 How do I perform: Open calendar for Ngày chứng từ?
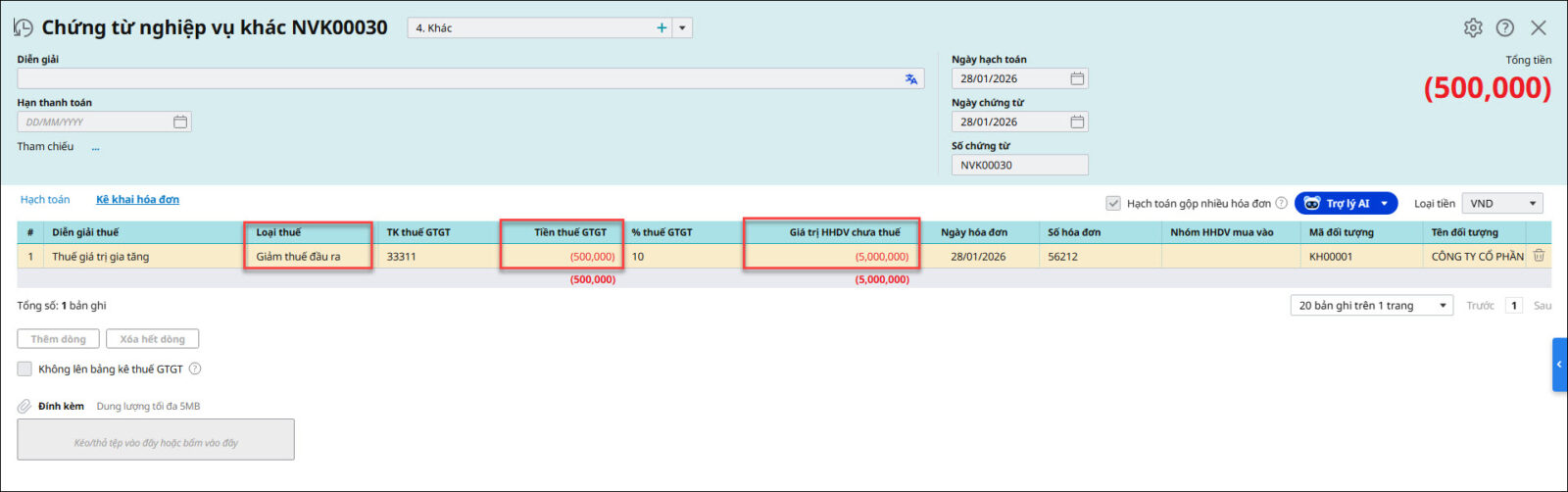click(x=1077, y=123)
